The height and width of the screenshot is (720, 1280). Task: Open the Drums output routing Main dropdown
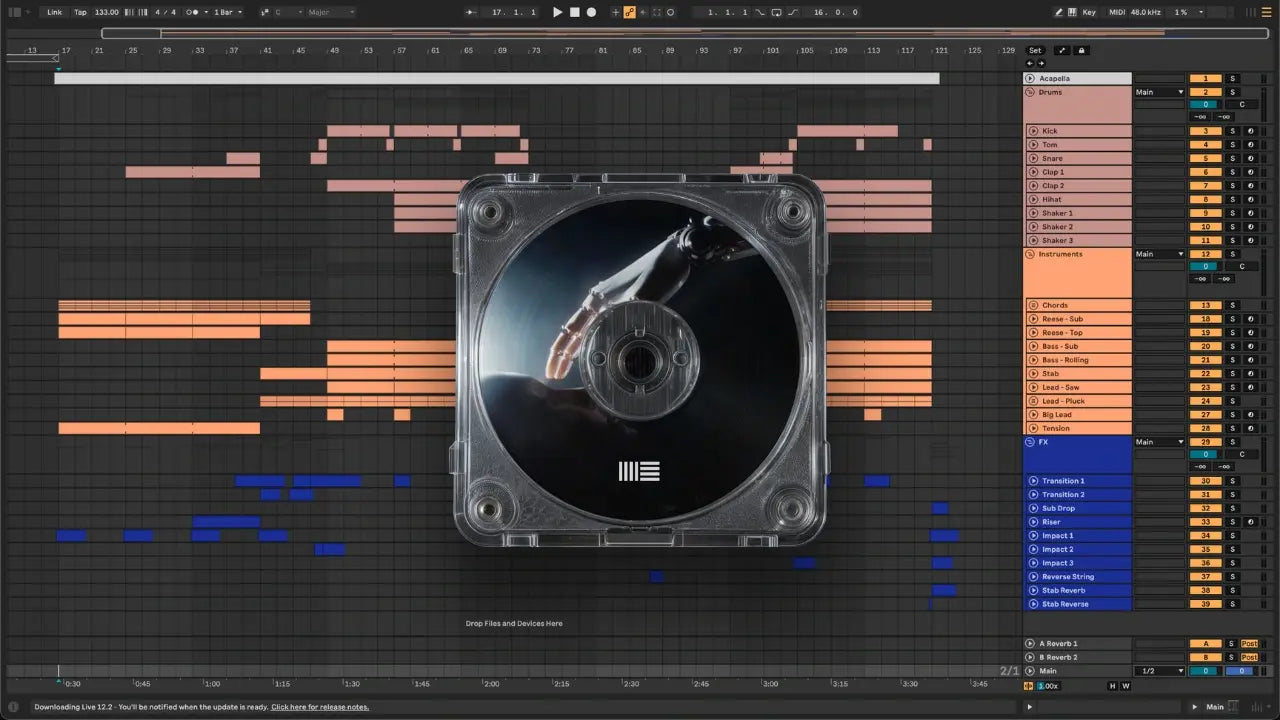1159,92
